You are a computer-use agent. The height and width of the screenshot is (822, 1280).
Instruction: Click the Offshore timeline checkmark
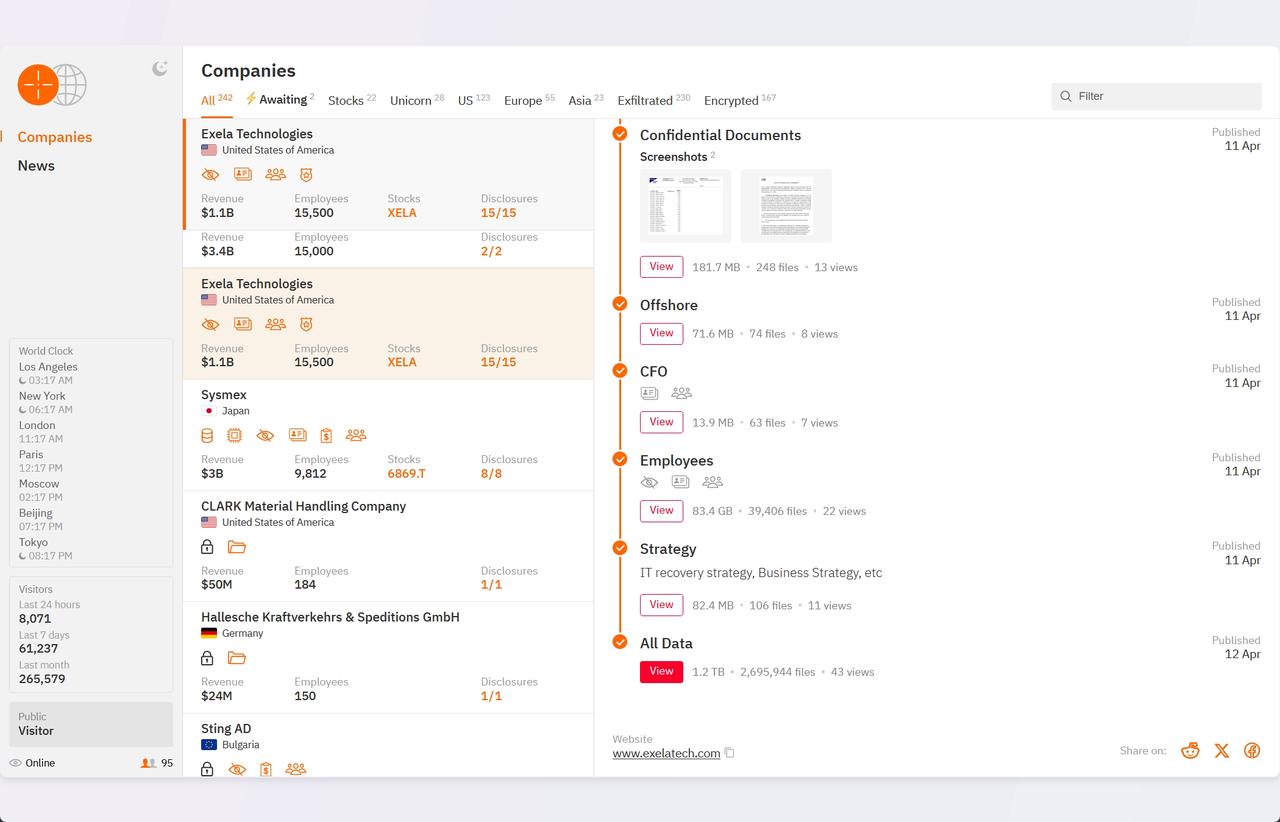pos(620,304)
